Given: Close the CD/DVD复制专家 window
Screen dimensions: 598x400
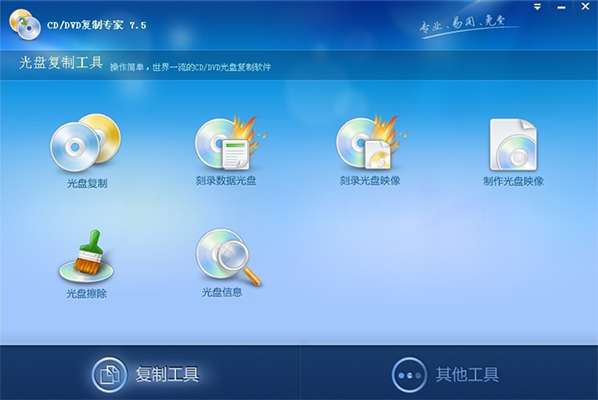Looking at the screenshot, I should click(585, 6).
